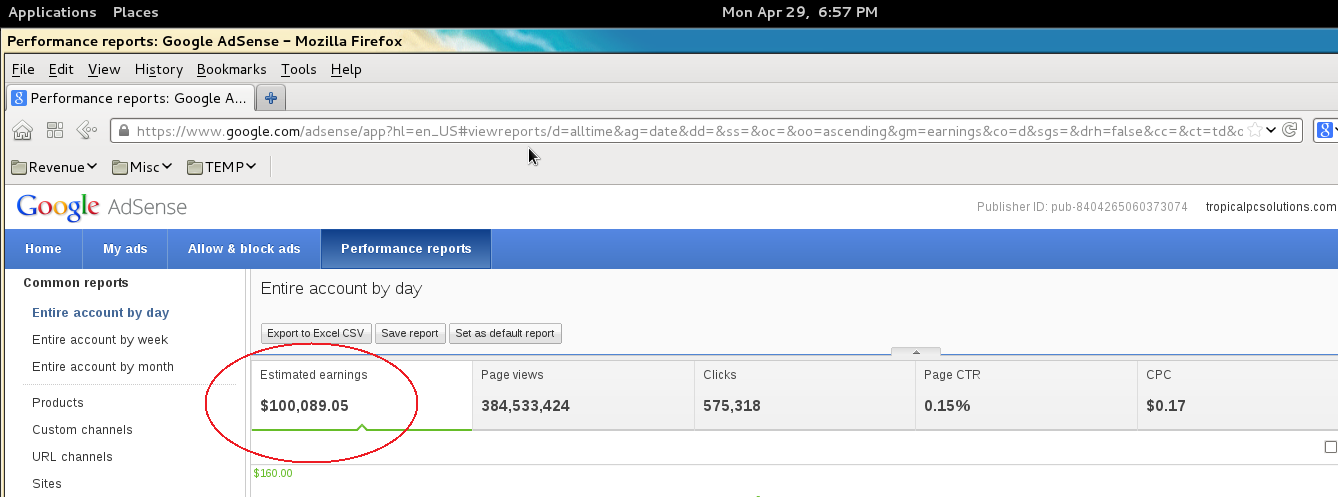Go to AdSense Home tab
The width and height of the screenshot is (1338, 497).
[x=43, y=249]
